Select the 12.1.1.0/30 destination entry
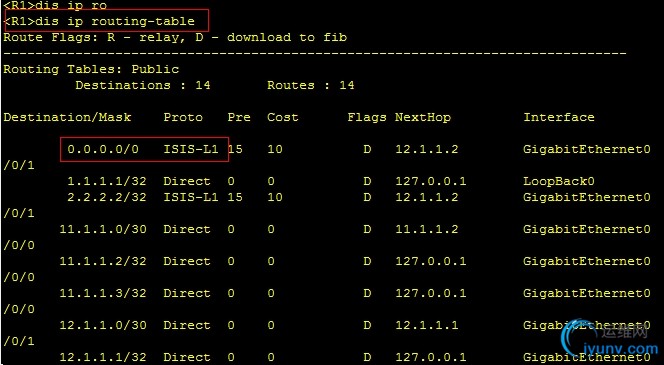This screenshot has width=664, height=365. [x=103, y=325]
